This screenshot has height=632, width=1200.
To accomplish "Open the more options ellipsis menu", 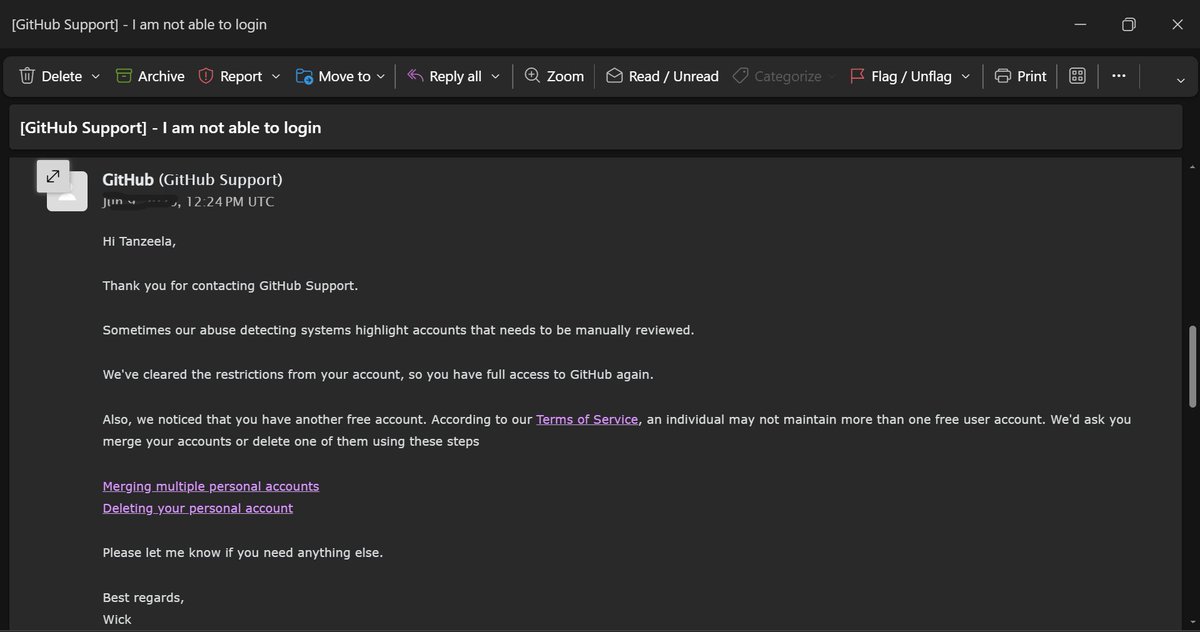I will click(1119, 76).
